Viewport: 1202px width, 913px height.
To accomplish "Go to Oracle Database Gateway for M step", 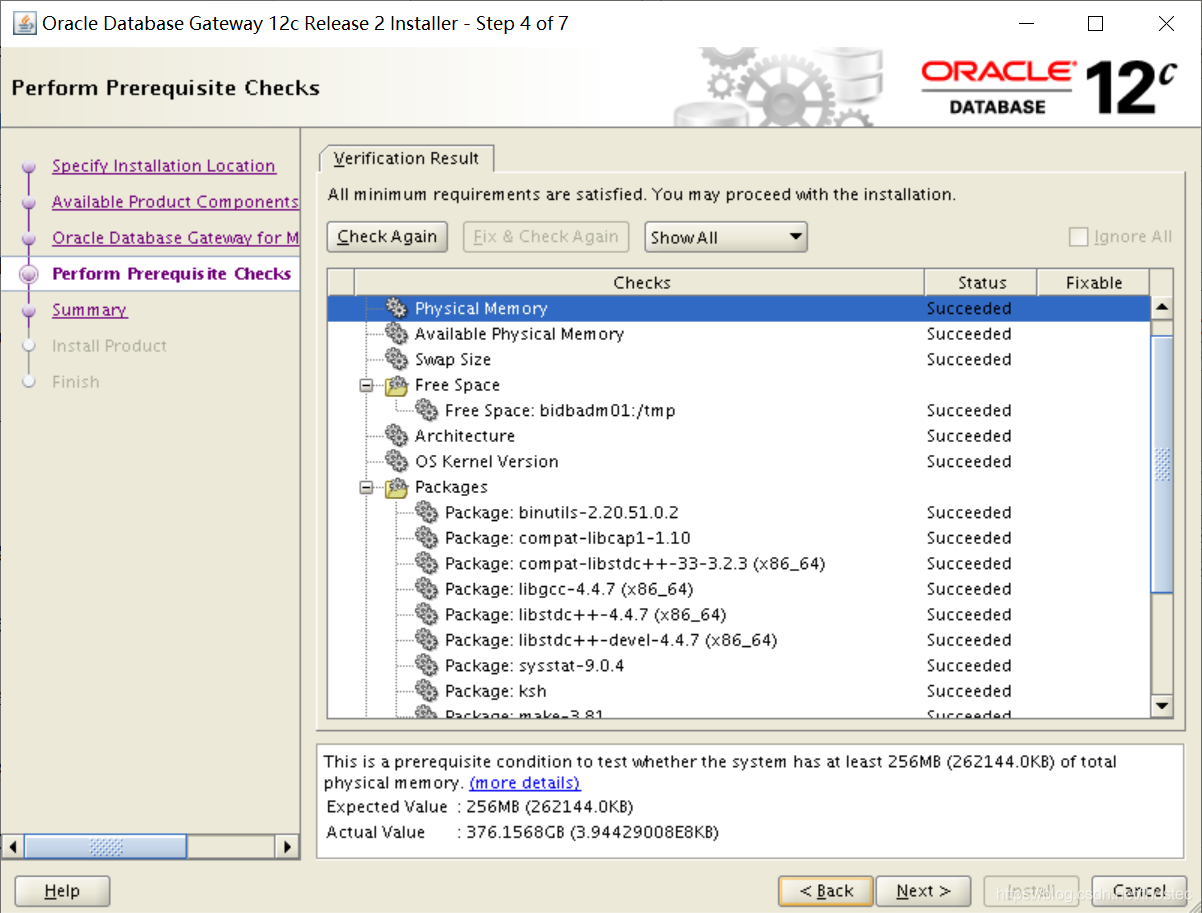I will coord(175,238).
